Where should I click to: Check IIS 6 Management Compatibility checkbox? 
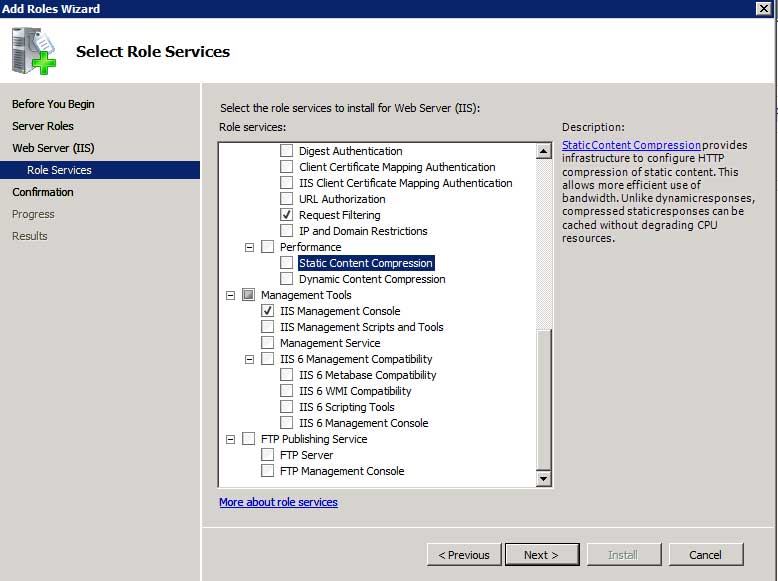coord(267,359)
